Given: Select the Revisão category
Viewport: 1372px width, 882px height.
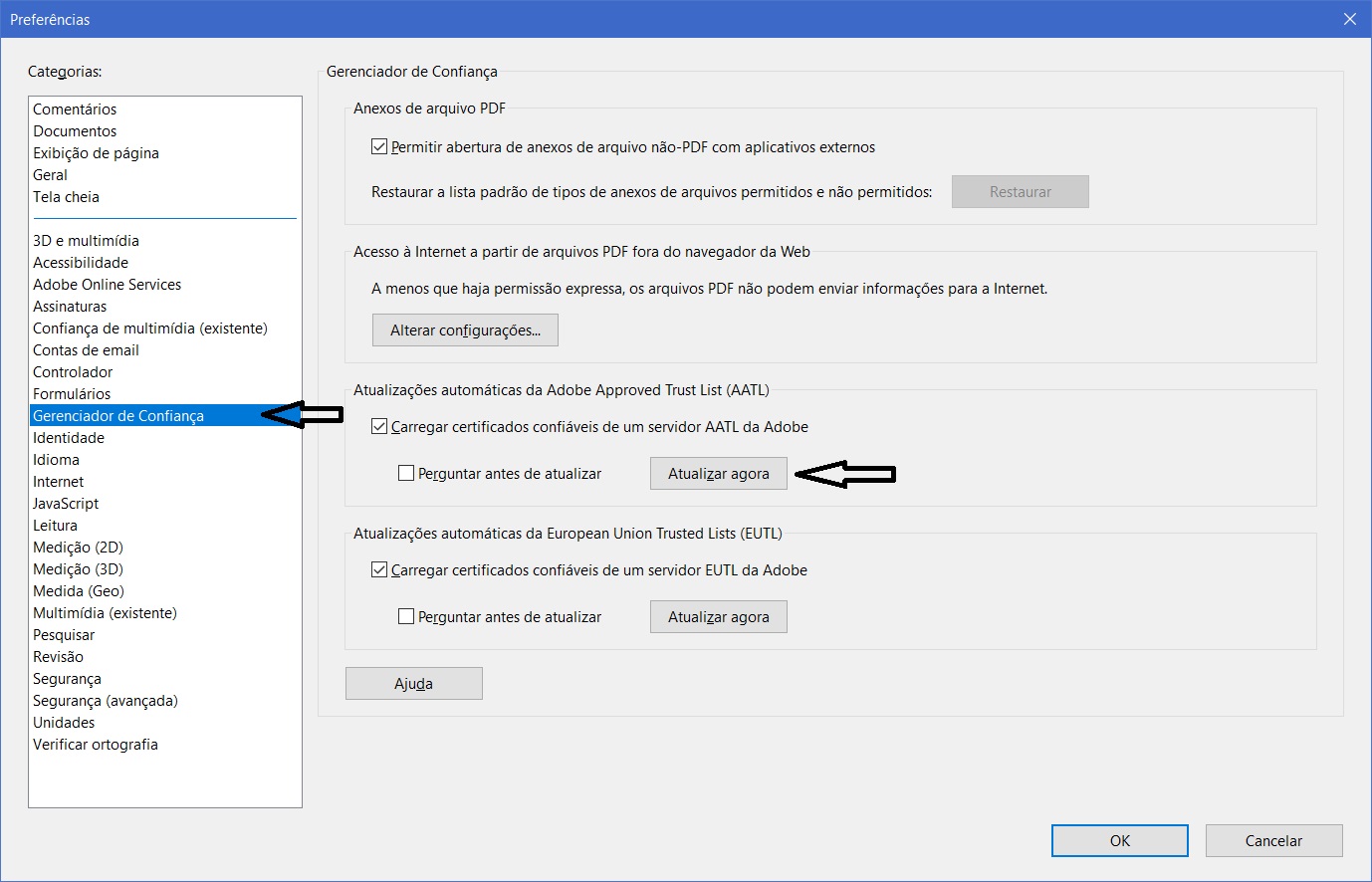Looking at the screenshot, I should coord(58,657).
